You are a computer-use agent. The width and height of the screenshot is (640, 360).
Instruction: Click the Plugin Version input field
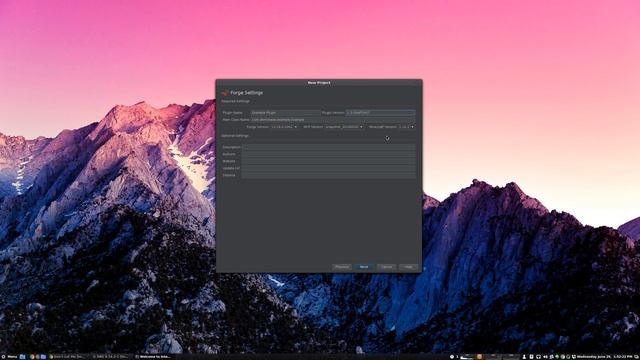380,113
